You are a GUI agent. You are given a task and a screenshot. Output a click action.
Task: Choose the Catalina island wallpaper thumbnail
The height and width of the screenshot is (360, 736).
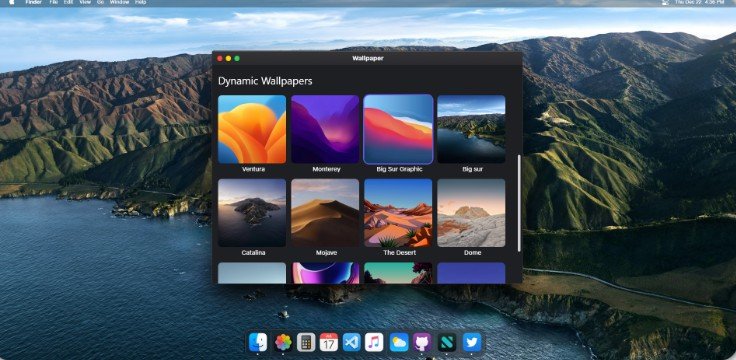[x=252, y=213]
